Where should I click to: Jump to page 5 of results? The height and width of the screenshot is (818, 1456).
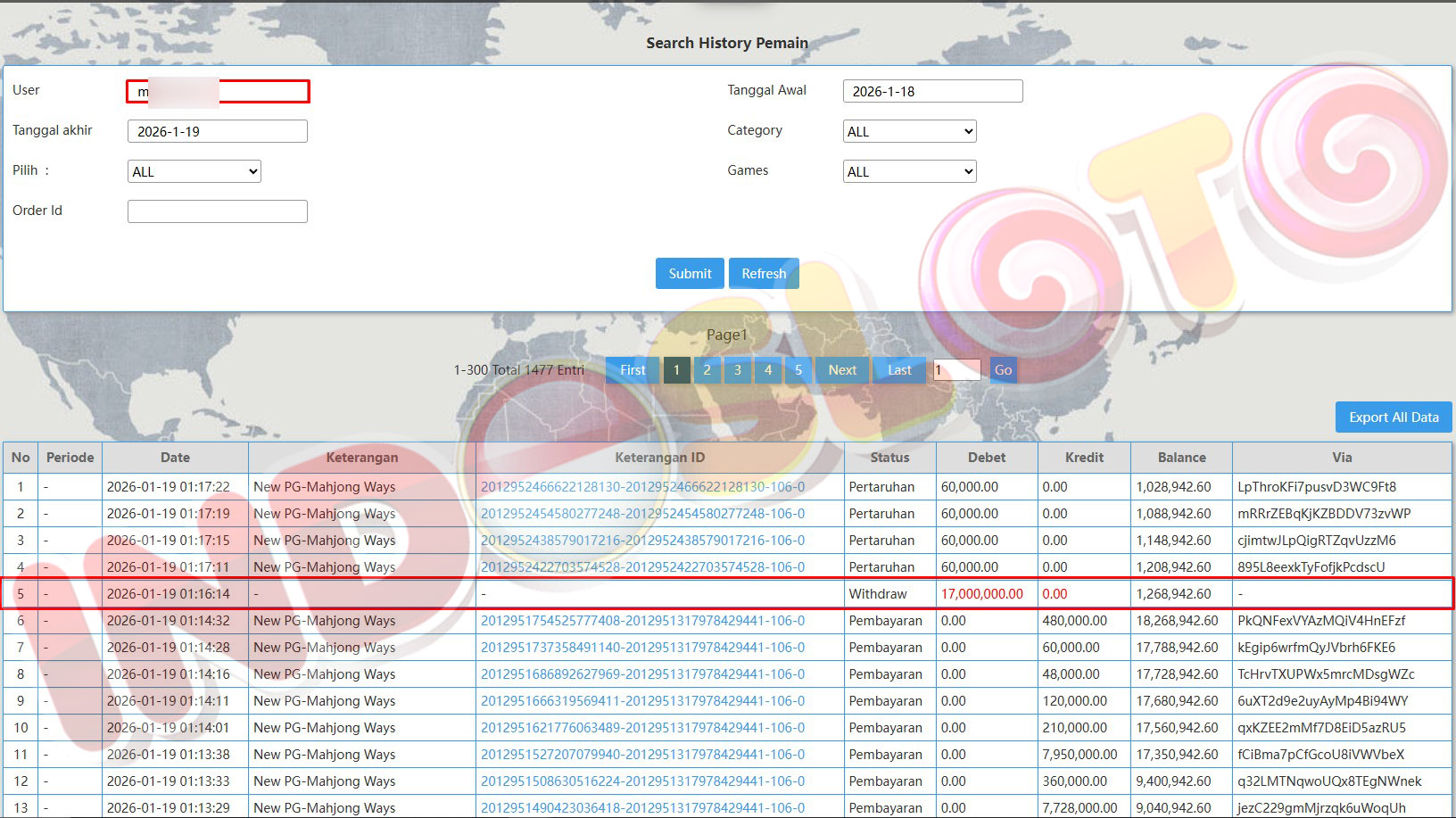coord(798,370)
